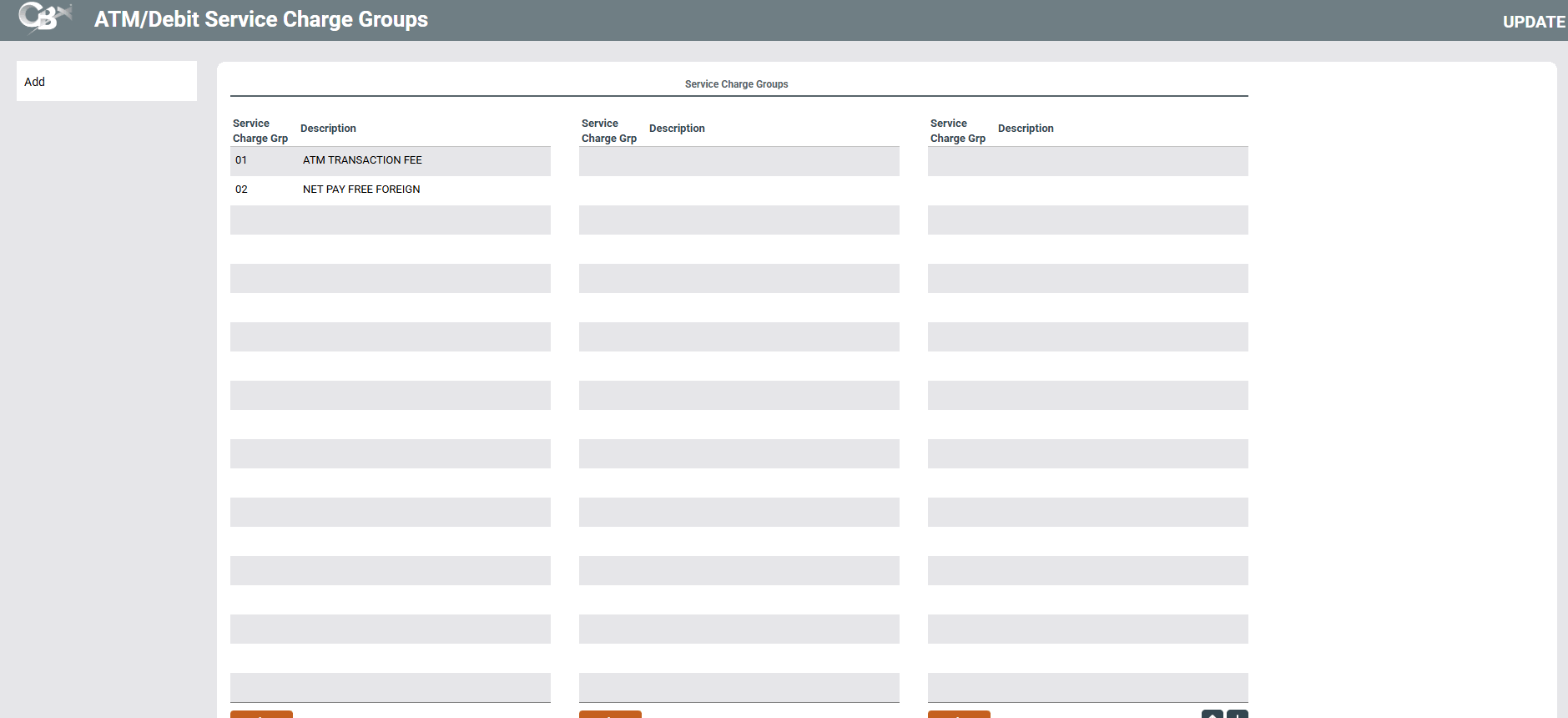Click the middle column's Description header
The width and height of the screenshot is (1568, 718).
click(677, 129)
